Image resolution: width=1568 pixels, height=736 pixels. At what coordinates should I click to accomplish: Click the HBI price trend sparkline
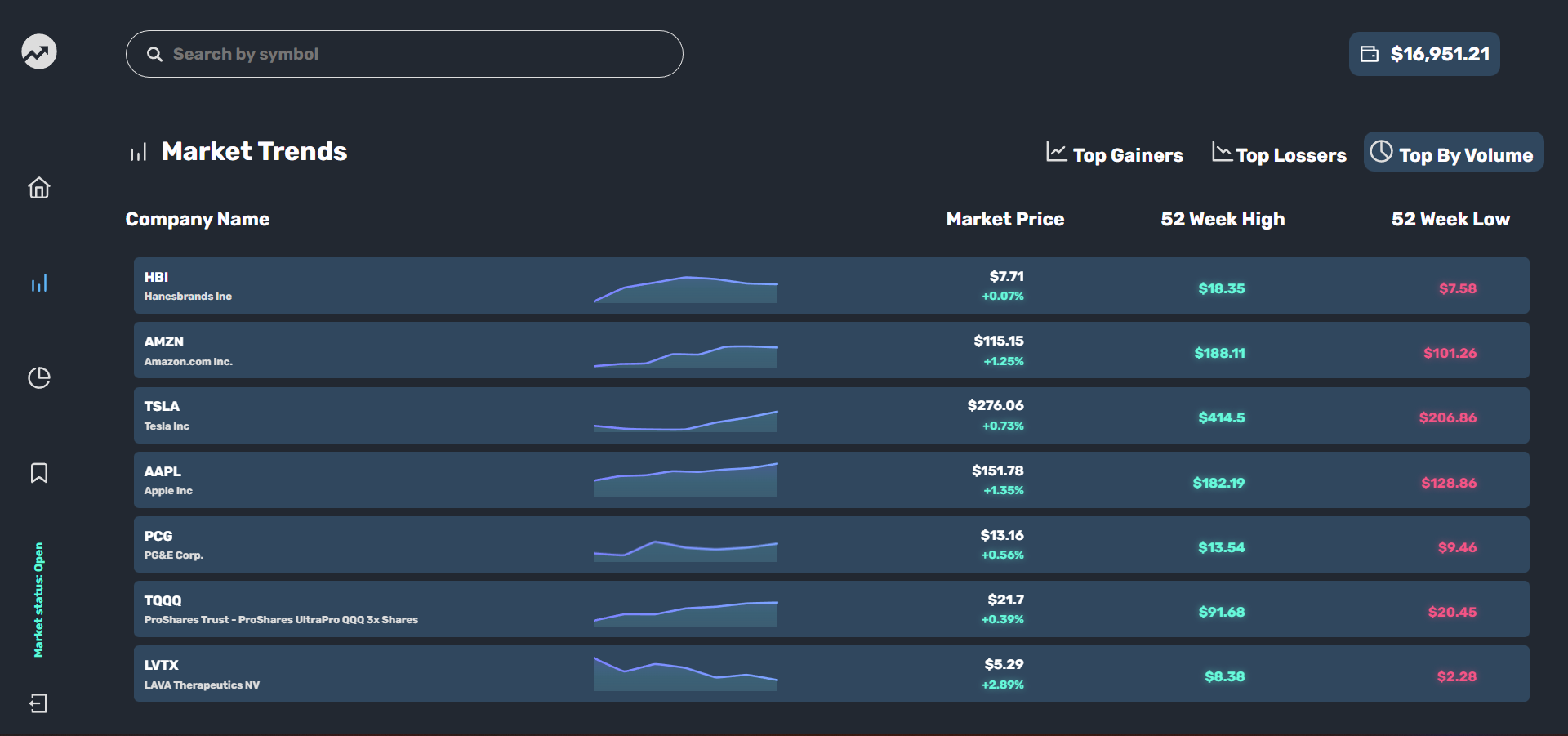(685, 289)
